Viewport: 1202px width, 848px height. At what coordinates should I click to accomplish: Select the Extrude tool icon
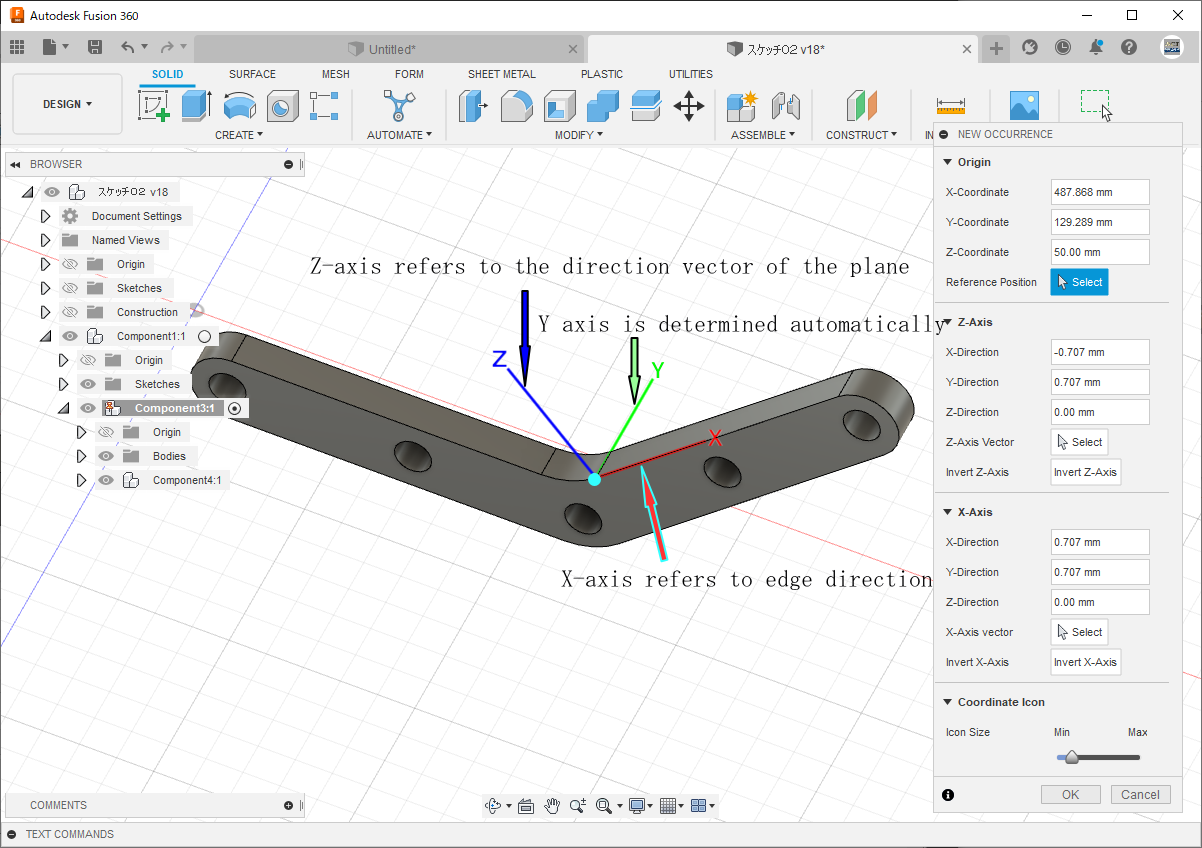point(196,105)
